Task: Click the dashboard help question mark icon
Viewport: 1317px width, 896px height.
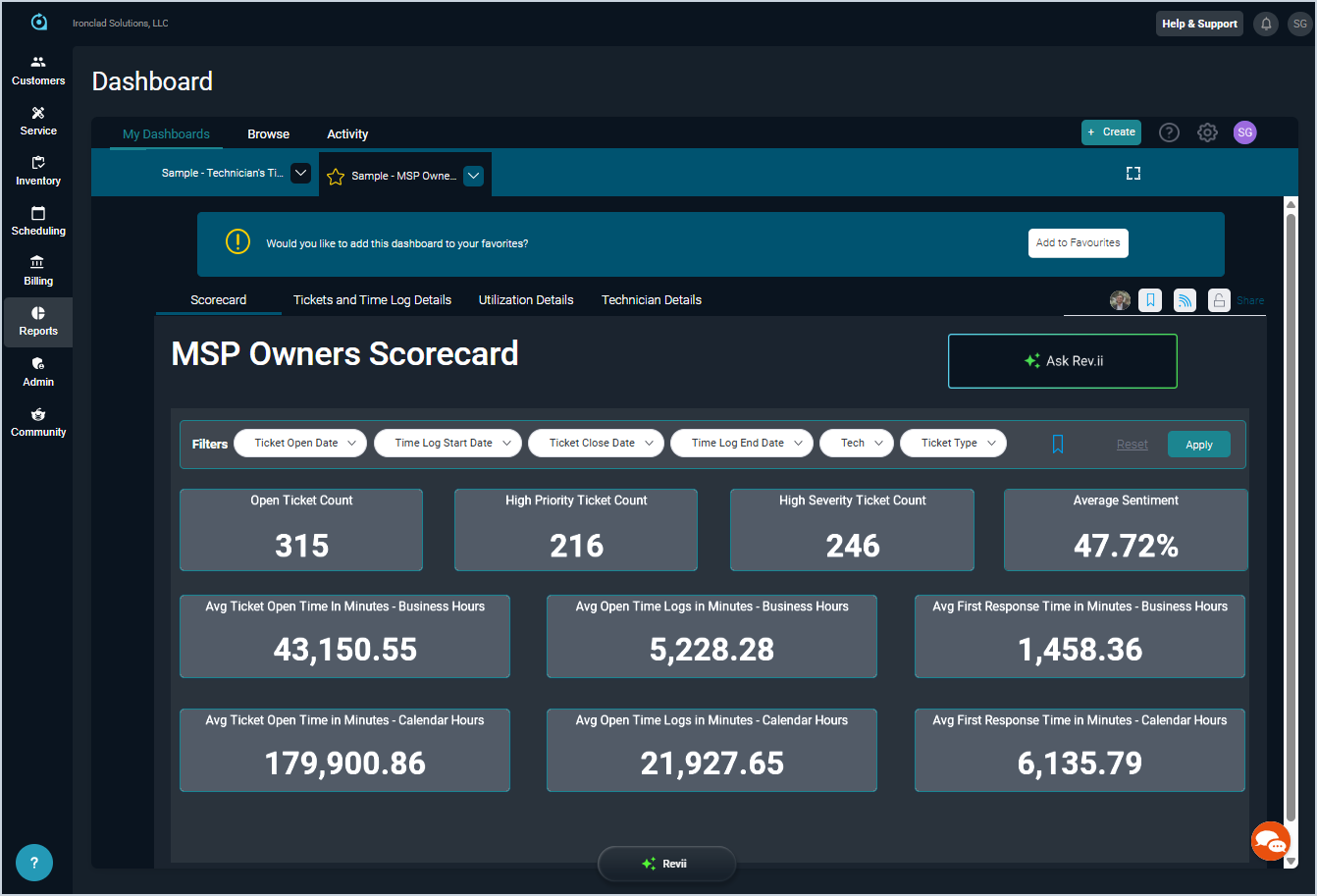Action: coord(1169,132)
